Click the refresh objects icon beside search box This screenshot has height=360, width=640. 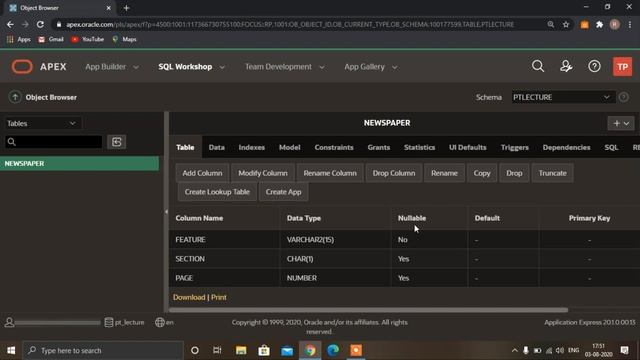click(x=116, y=142)
